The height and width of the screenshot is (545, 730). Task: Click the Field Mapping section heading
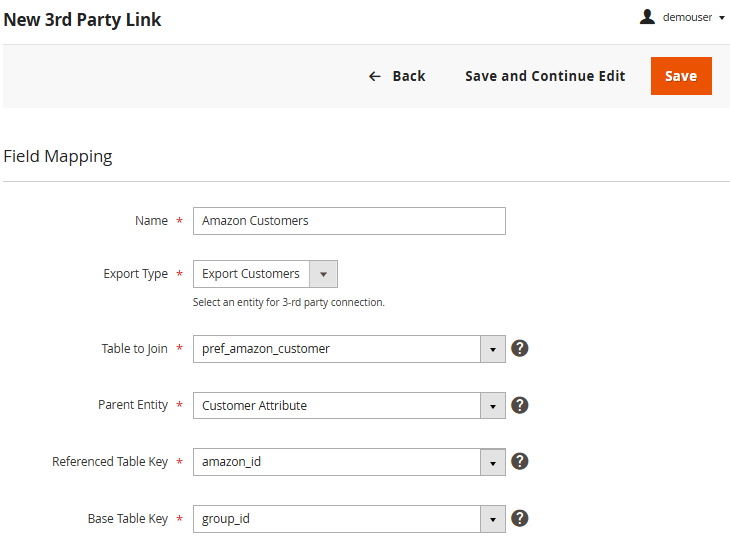click(58, 157)
